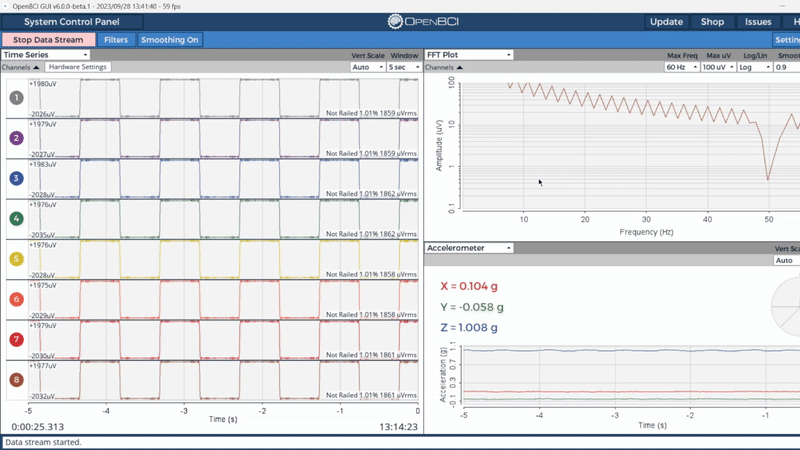Screen dimensions: 800x450
Task: Open the Filters settings
Action: [116, 40]
